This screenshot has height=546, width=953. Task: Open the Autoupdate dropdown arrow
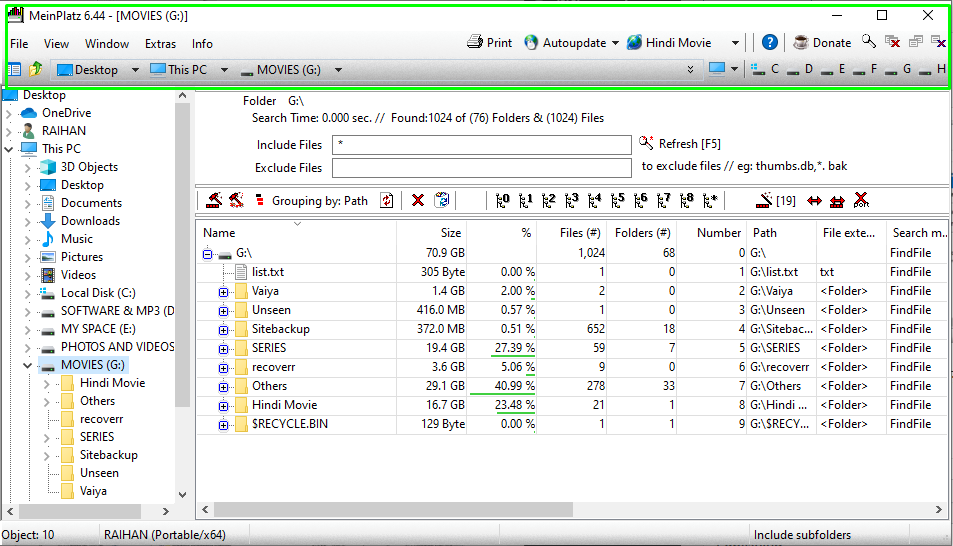click(x=615, y=43)
